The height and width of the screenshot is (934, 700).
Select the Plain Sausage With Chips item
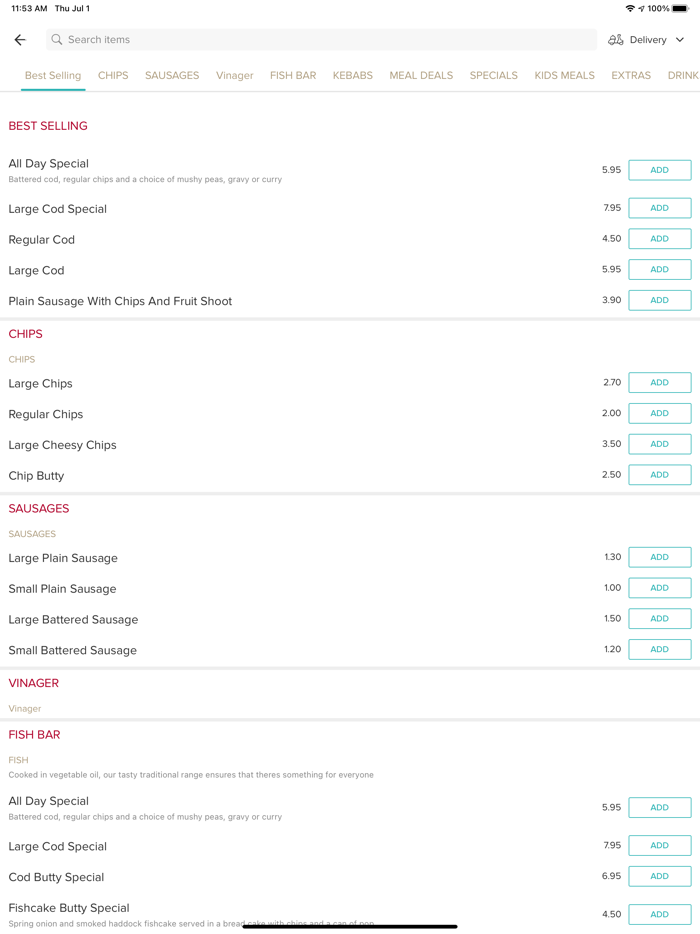click(x=120, y=301)
